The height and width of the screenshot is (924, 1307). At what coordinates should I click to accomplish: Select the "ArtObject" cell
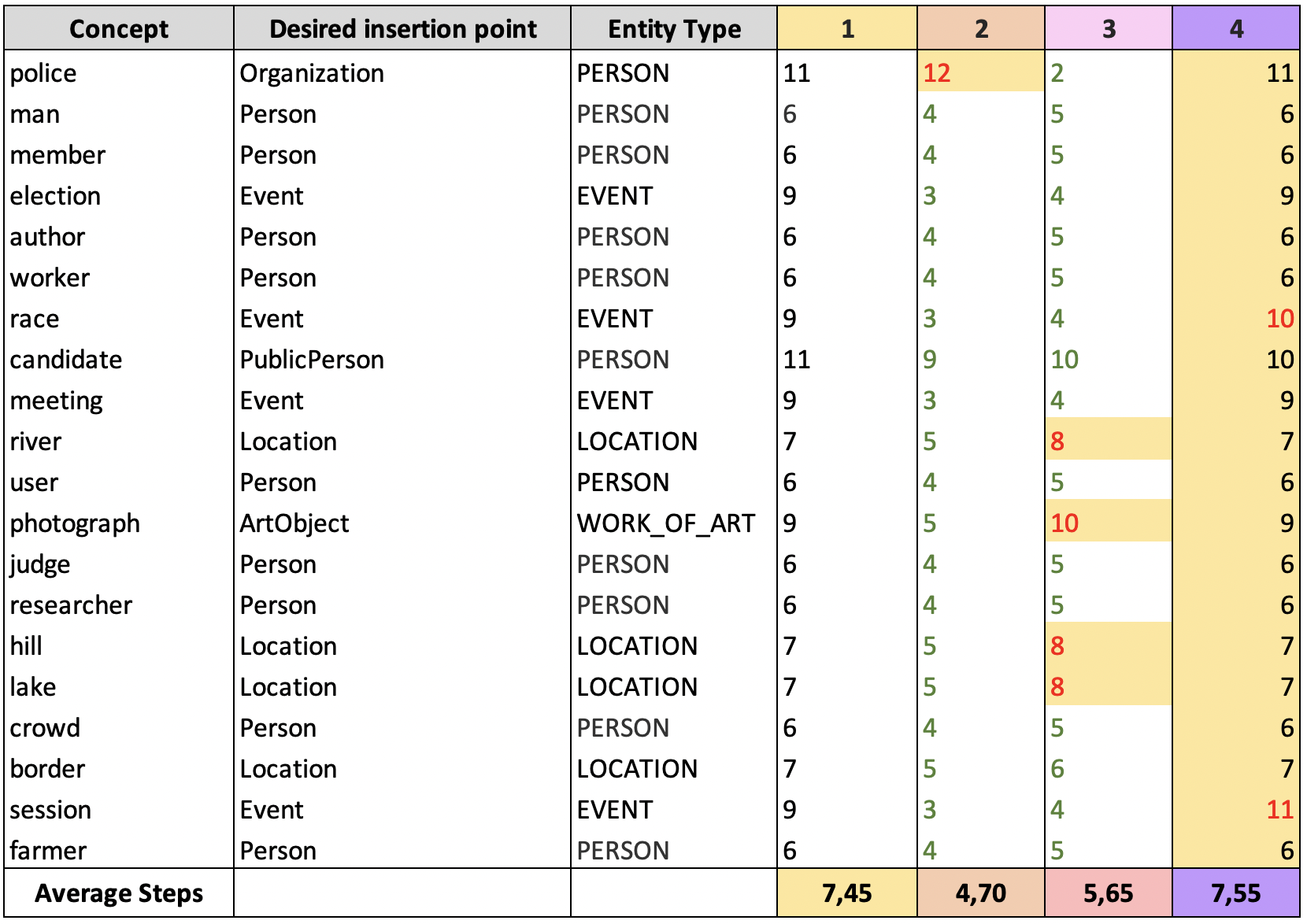[x=294, y=523]
